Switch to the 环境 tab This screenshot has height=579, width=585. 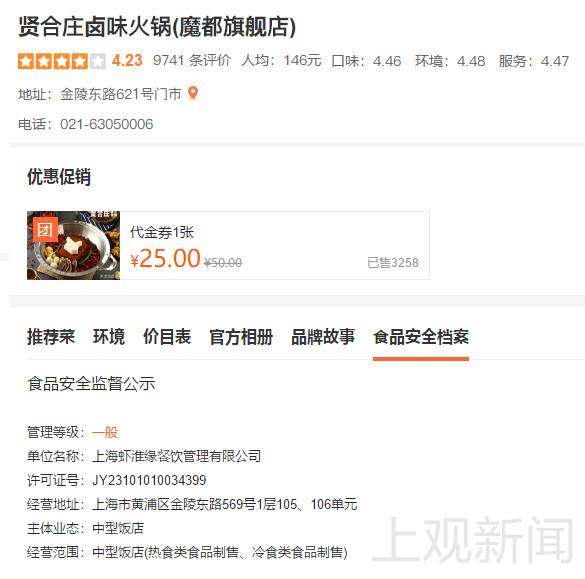click(109, 337)
